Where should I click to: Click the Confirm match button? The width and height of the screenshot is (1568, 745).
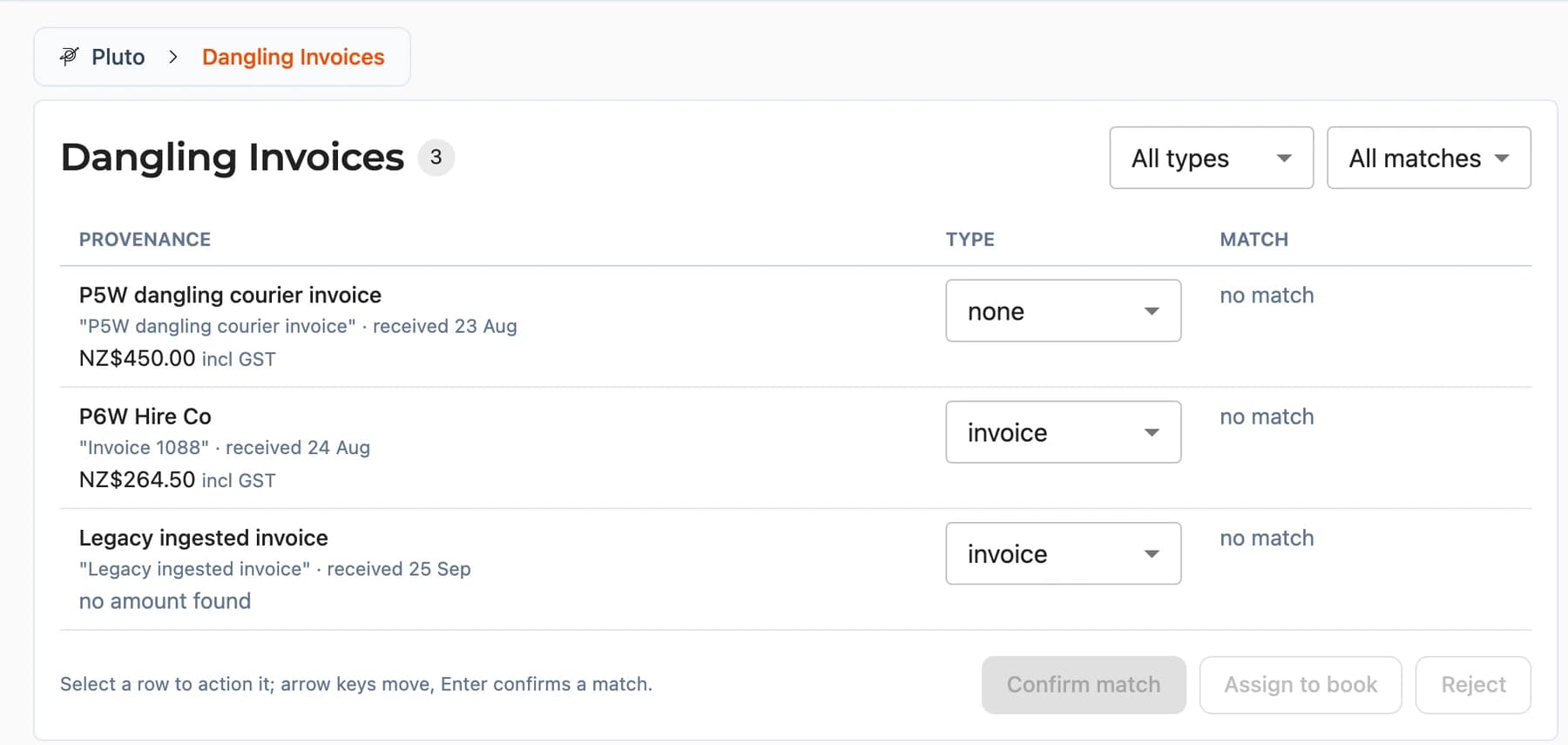click(1084, 685)
